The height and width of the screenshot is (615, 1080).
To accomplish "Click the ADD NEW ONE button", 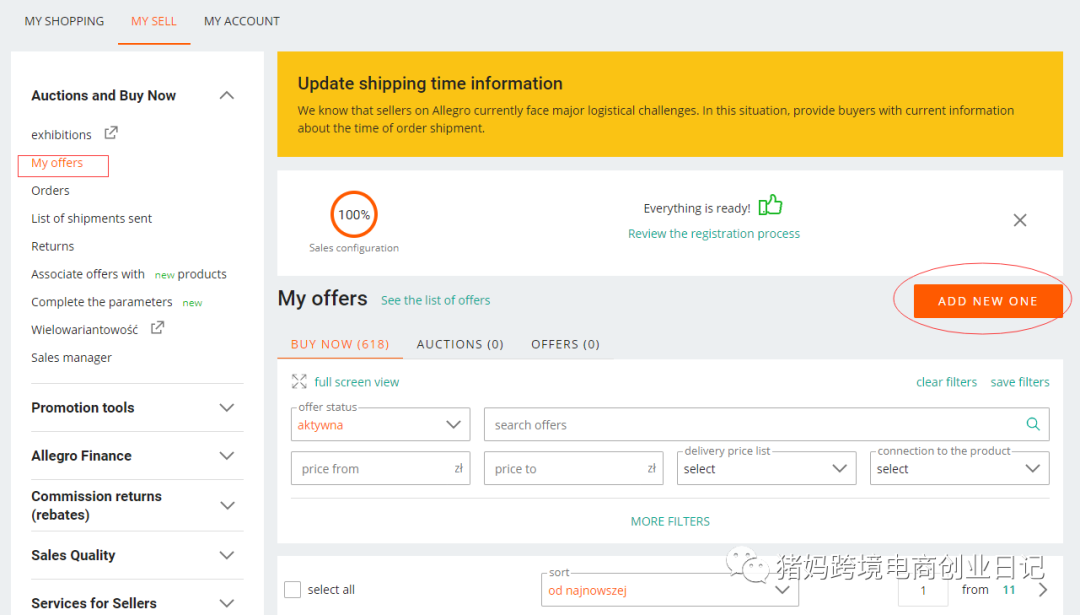I will point(987,300).
